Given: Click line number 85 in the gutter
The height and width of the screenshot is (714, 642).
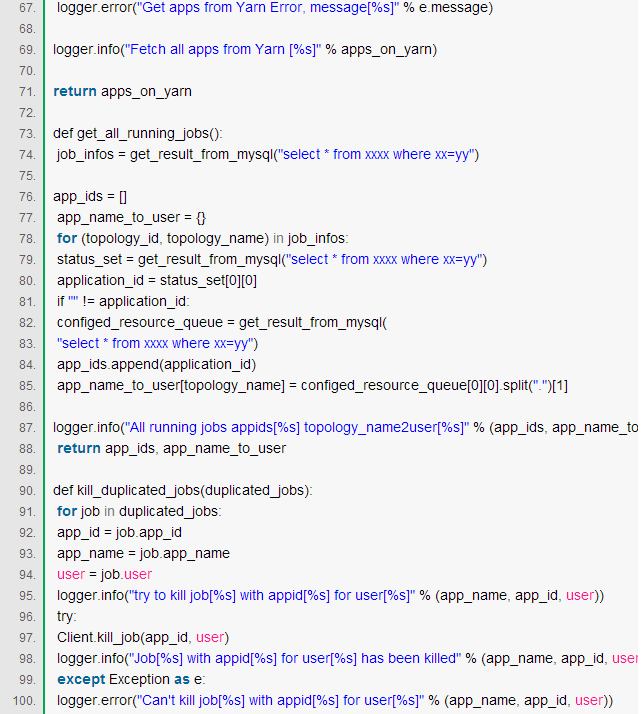Looking at the screenshot, I should coord(27,386).
